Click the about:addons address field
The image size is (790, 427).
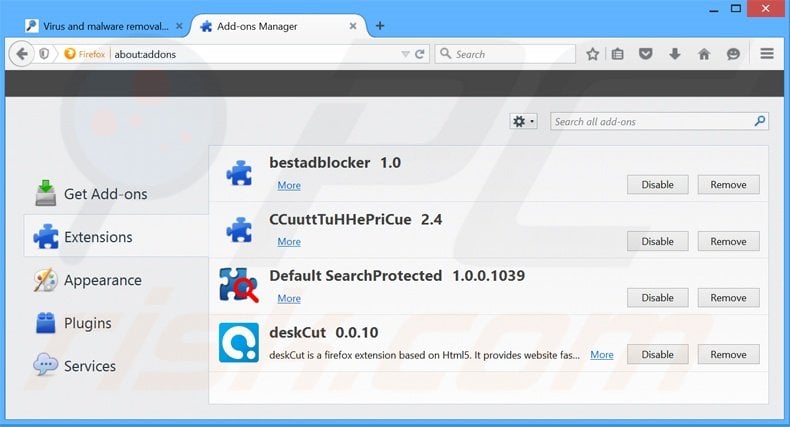(x=256, y=54)
